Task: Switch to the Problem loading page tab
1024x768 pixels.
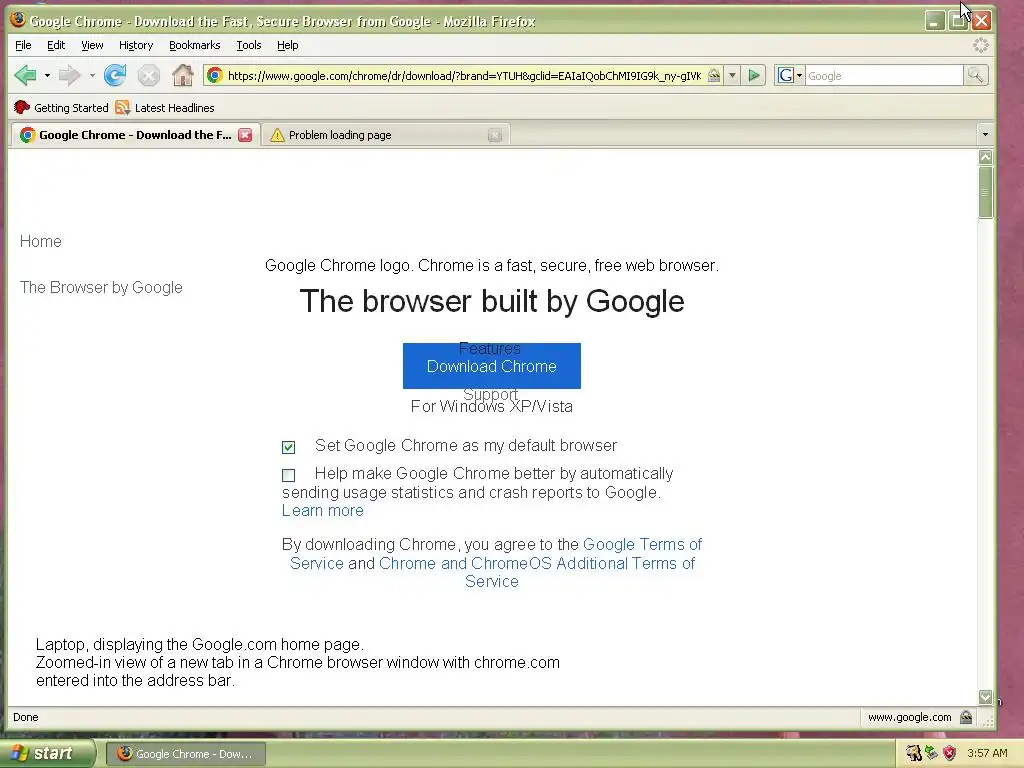Action: coord(385,135)
